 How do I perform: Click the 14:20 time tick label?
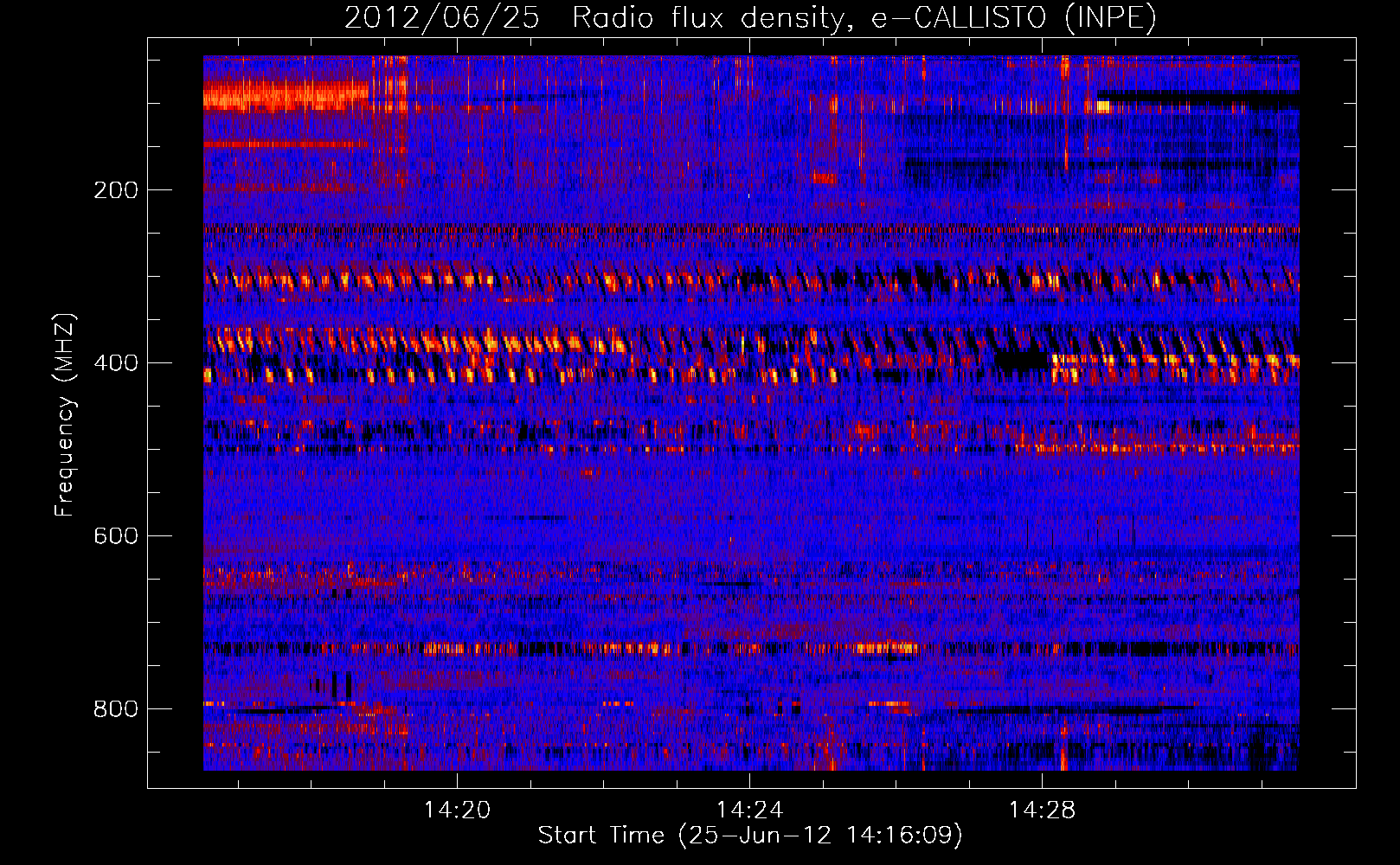coord(457,811)
